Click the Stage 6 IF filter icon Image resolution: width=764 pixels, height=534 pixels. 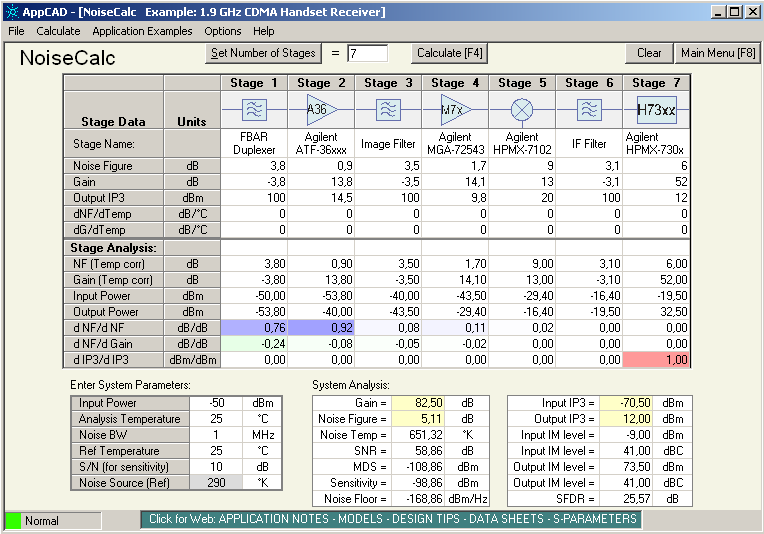pyautogui.click(x=589, y=110)
